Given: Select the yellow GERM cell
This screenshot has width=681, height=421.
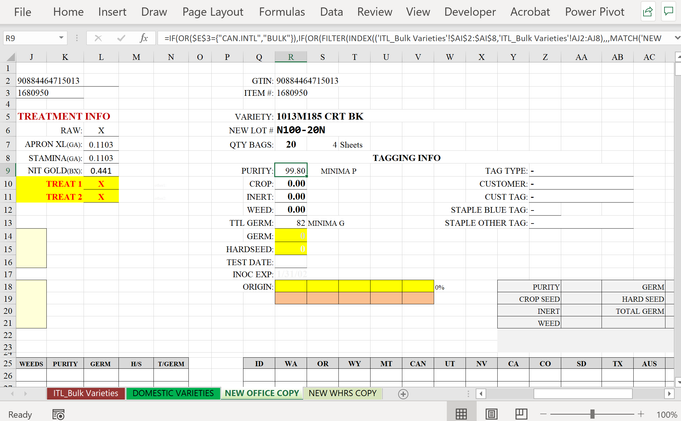Looking at the screenshot, I should (x=291, y=236).
